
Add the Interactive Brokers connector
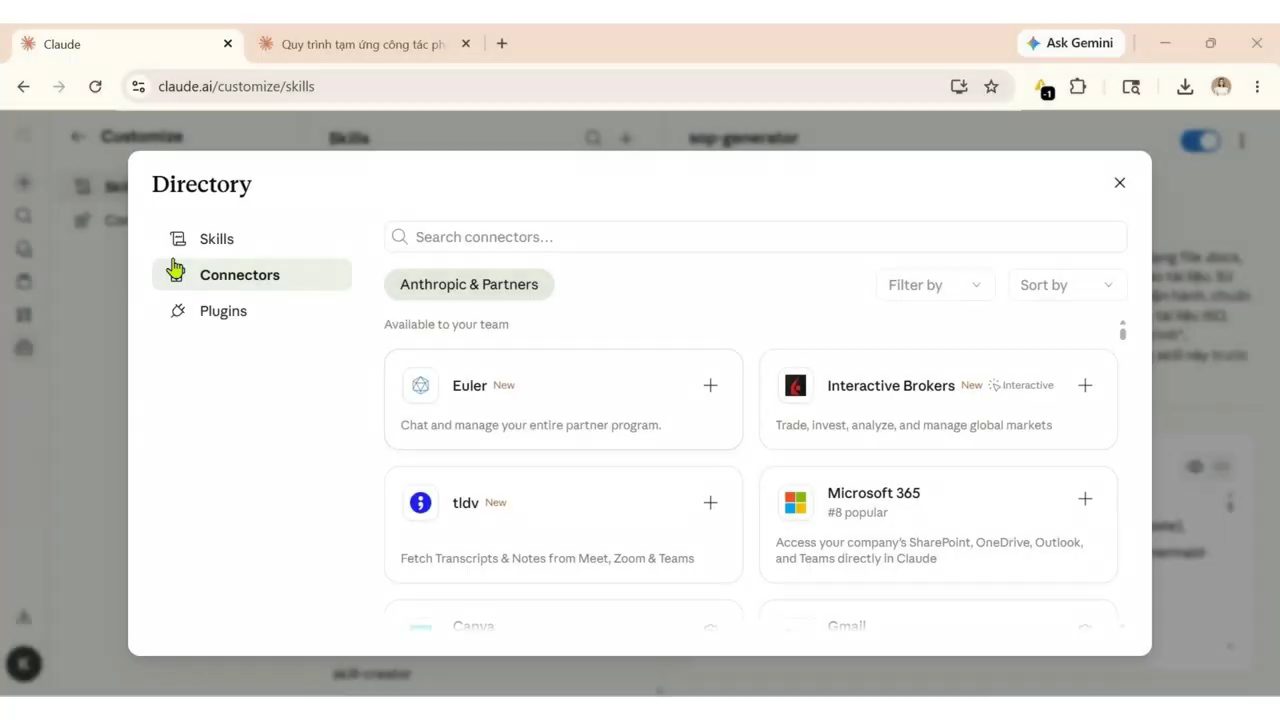[1085, 385]
